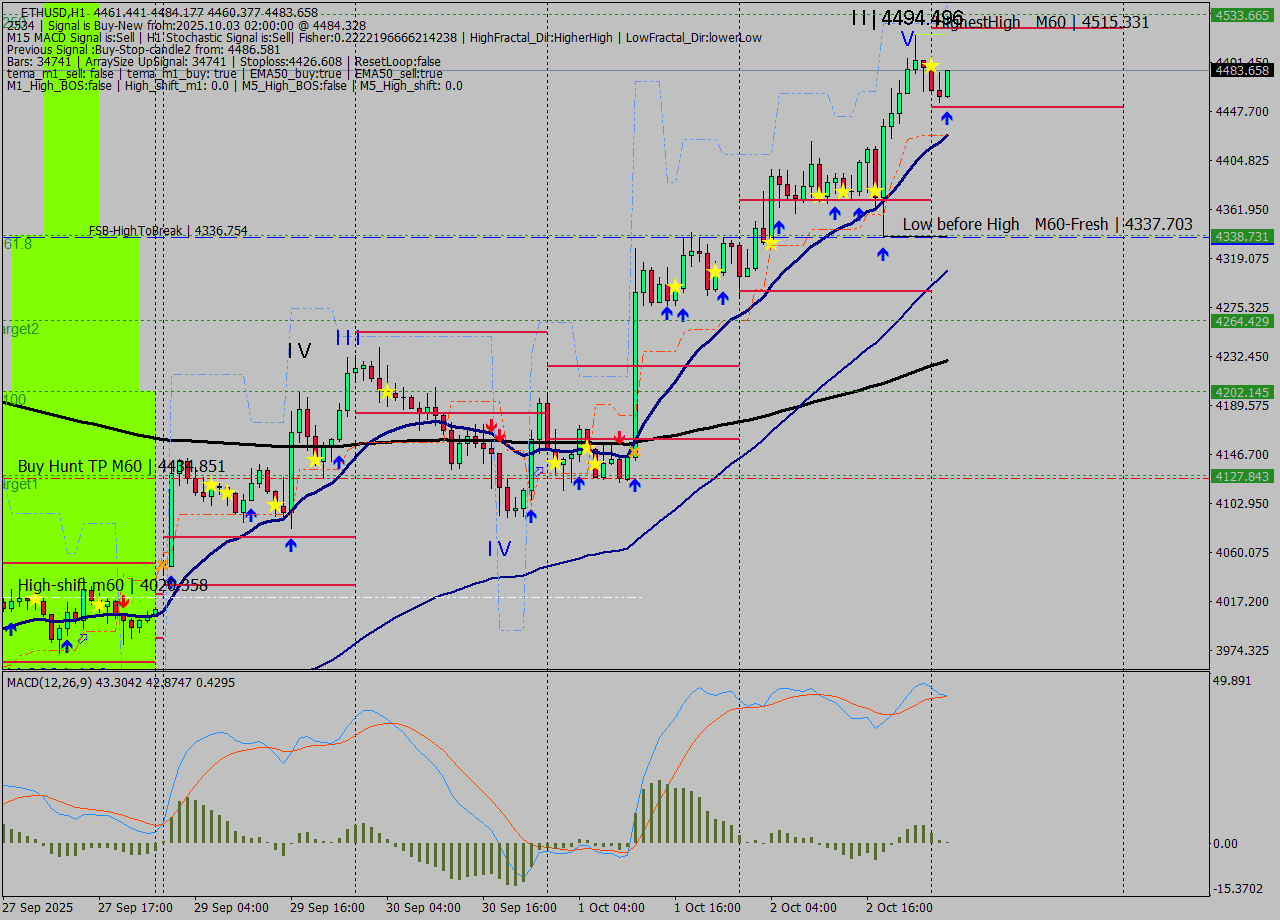Select the FSB-HighToBreak 4336.754 label
1280x920 pixels.
(x=167, y=231)
